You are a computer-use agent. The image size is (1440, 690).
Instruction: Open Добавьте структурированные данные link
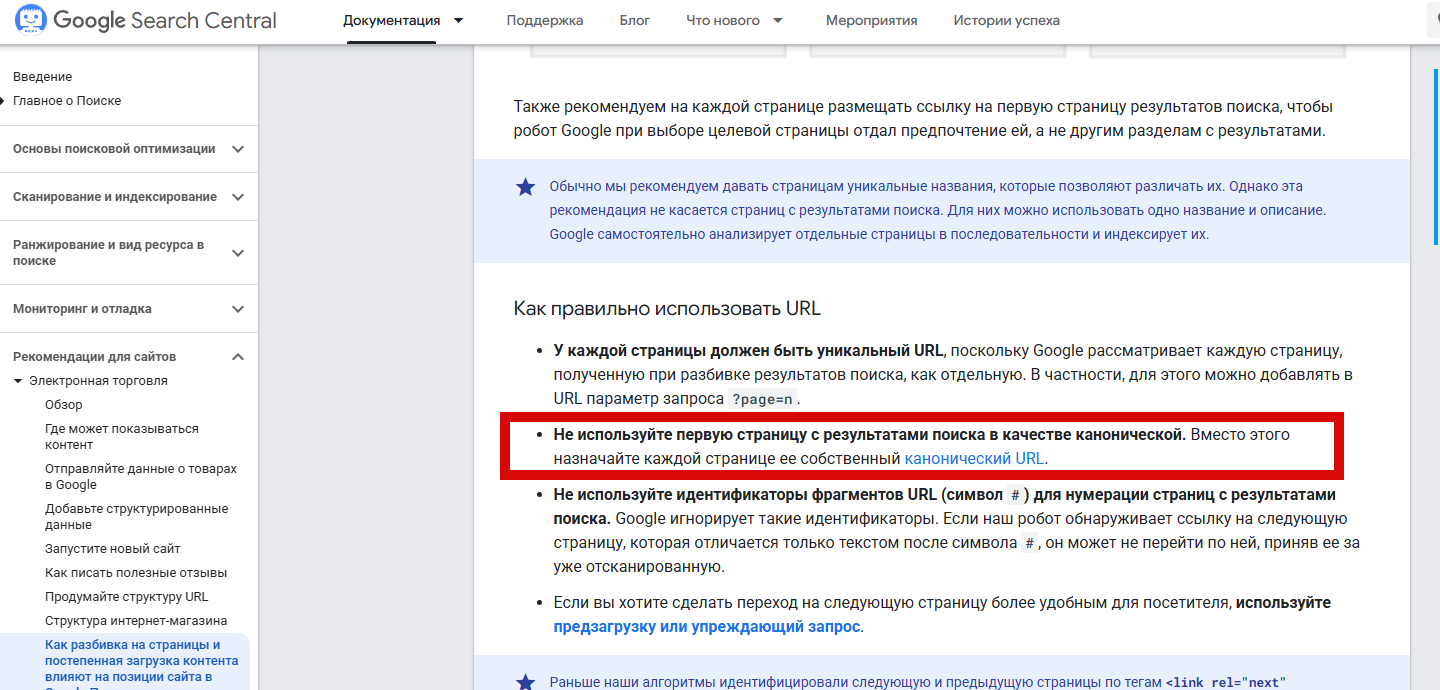click(138, 517)
